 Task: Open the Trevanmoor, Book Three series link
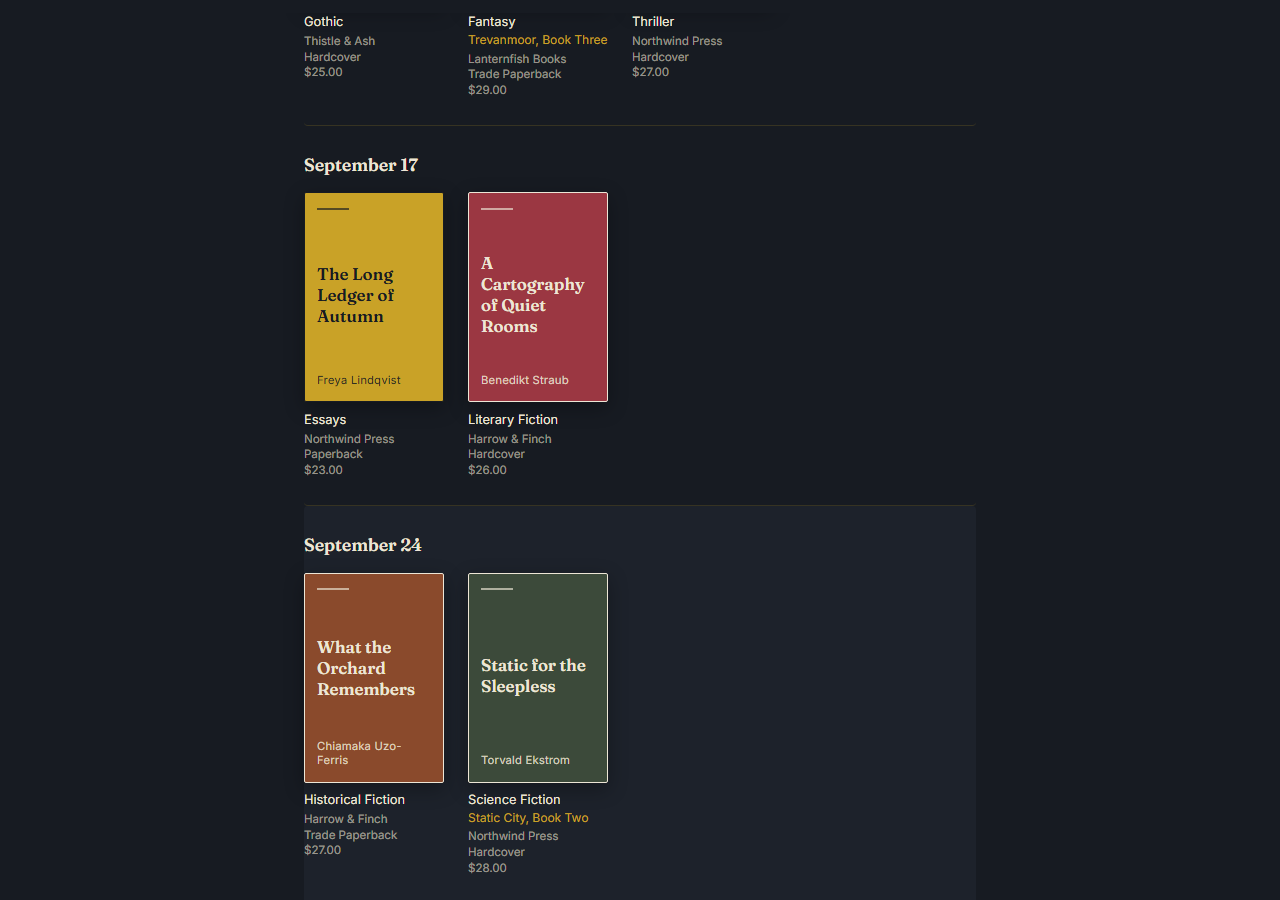(x=538, y=40)
